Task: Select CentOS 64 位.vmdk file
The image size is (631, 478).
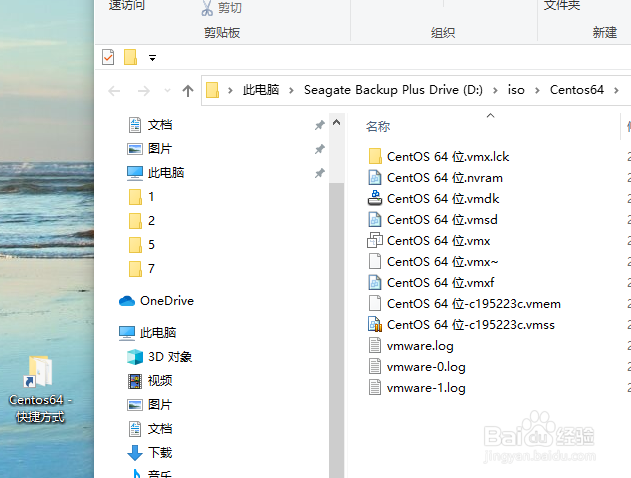Action: (x=434, y=198)
